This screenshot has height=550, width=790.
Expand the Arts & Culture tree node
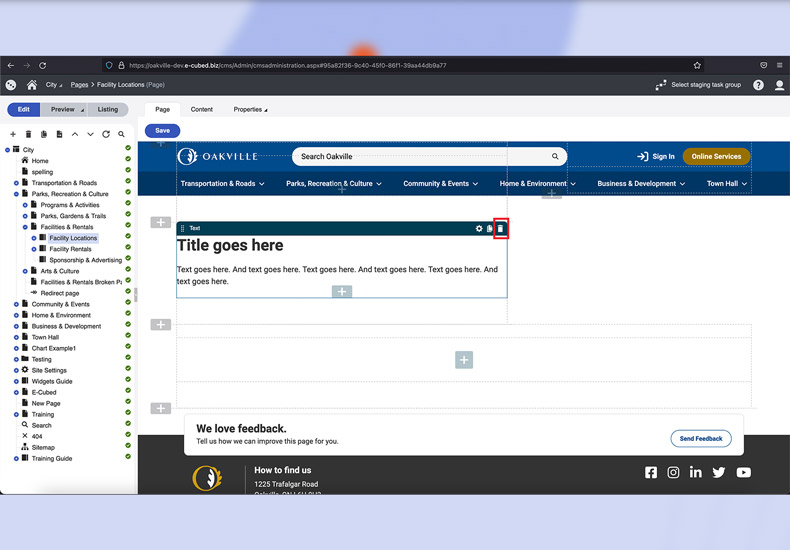pyautogui.click(x=25, y=271)
